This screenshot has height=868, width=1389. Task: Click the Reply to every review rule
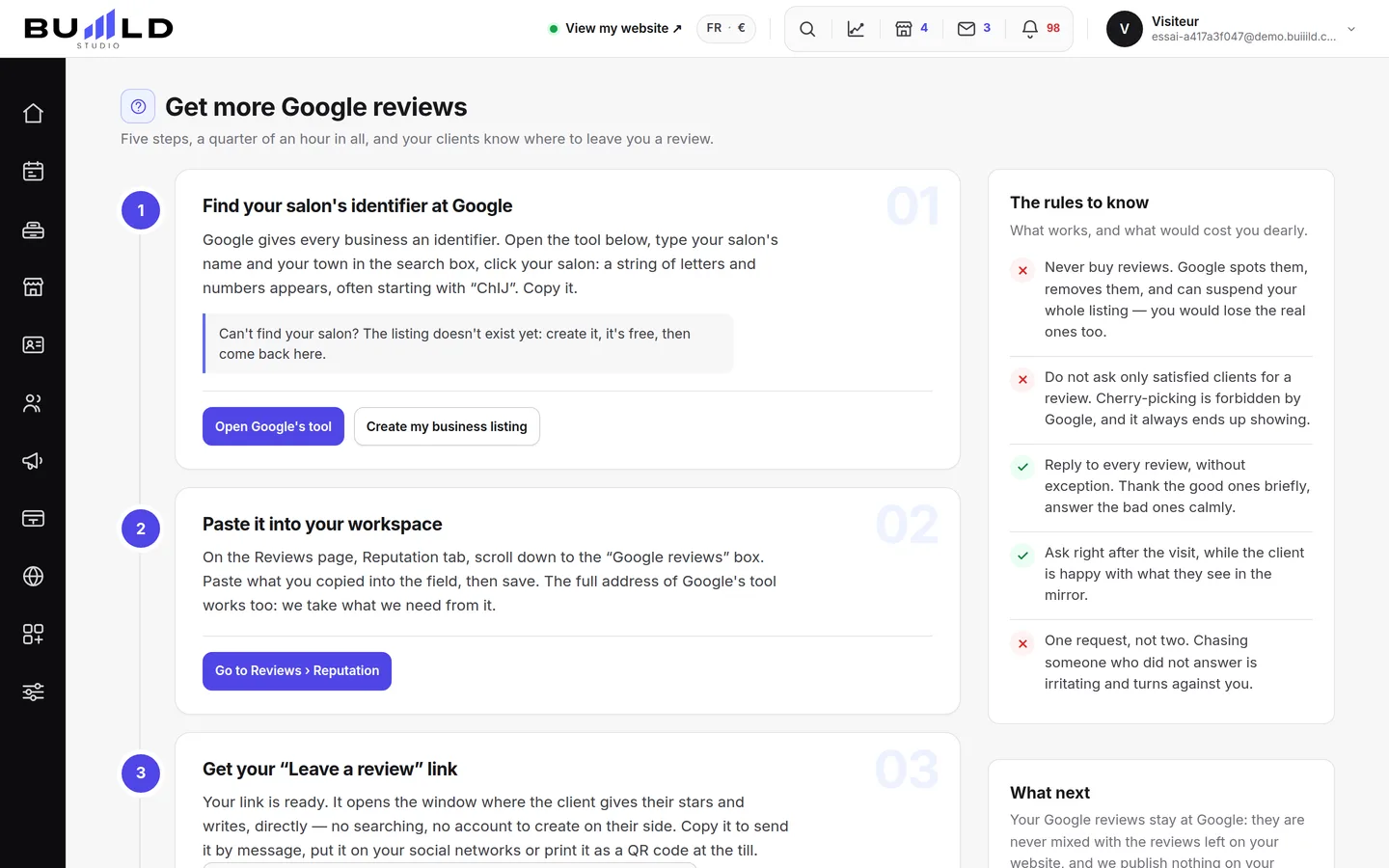tap(1177, 486)
